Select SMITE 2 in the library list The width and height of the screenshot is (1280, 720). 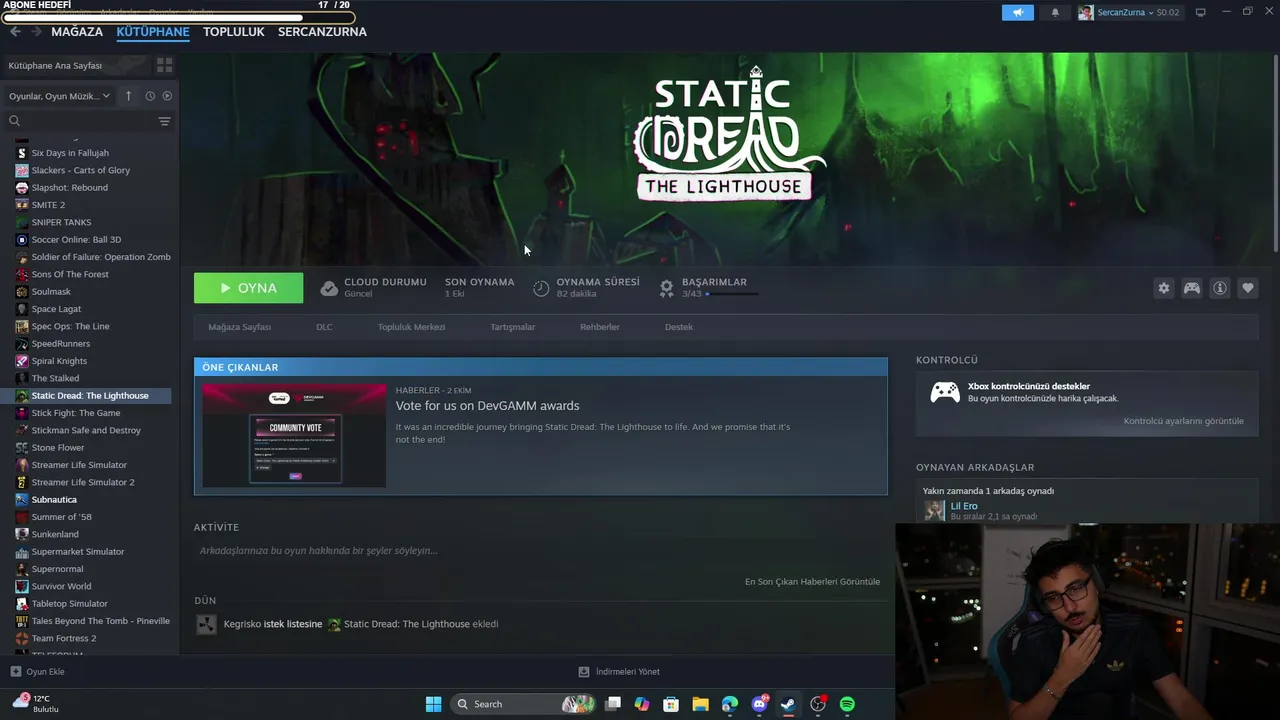[x=48, y=205]
